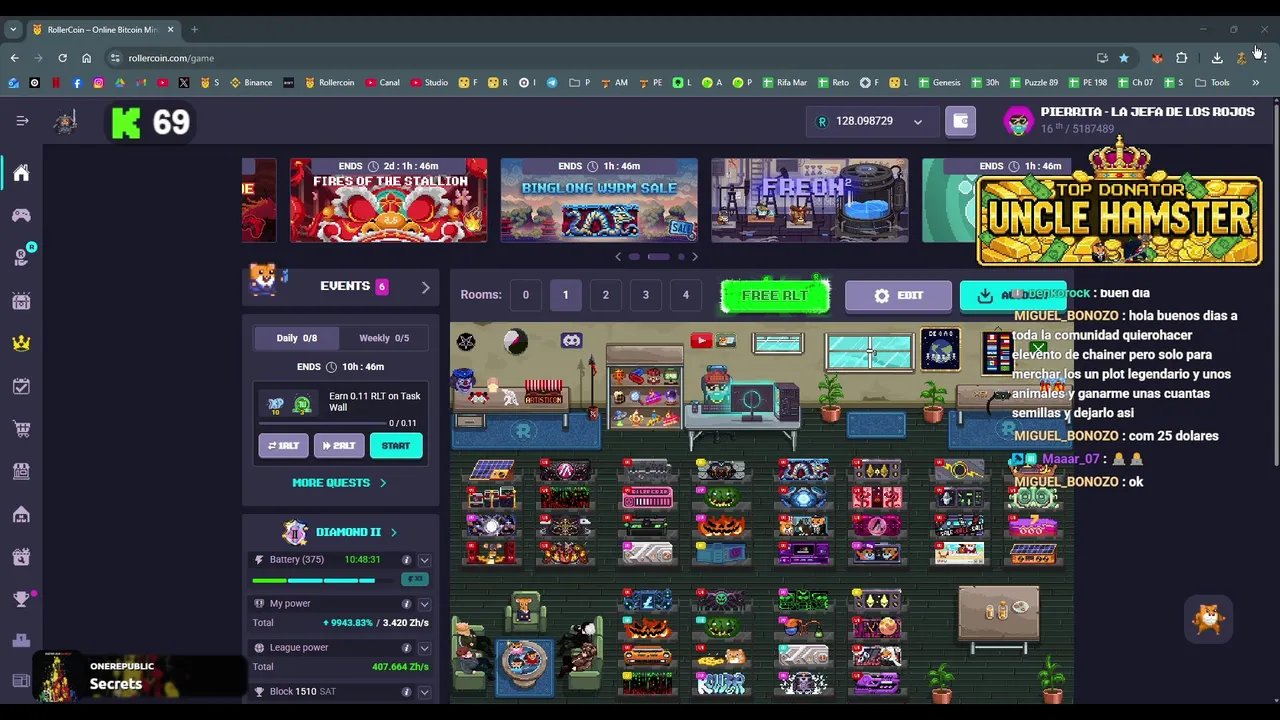1280x720 pixels.
Task: Click the player avatar icon
Action: [1018, 121]
